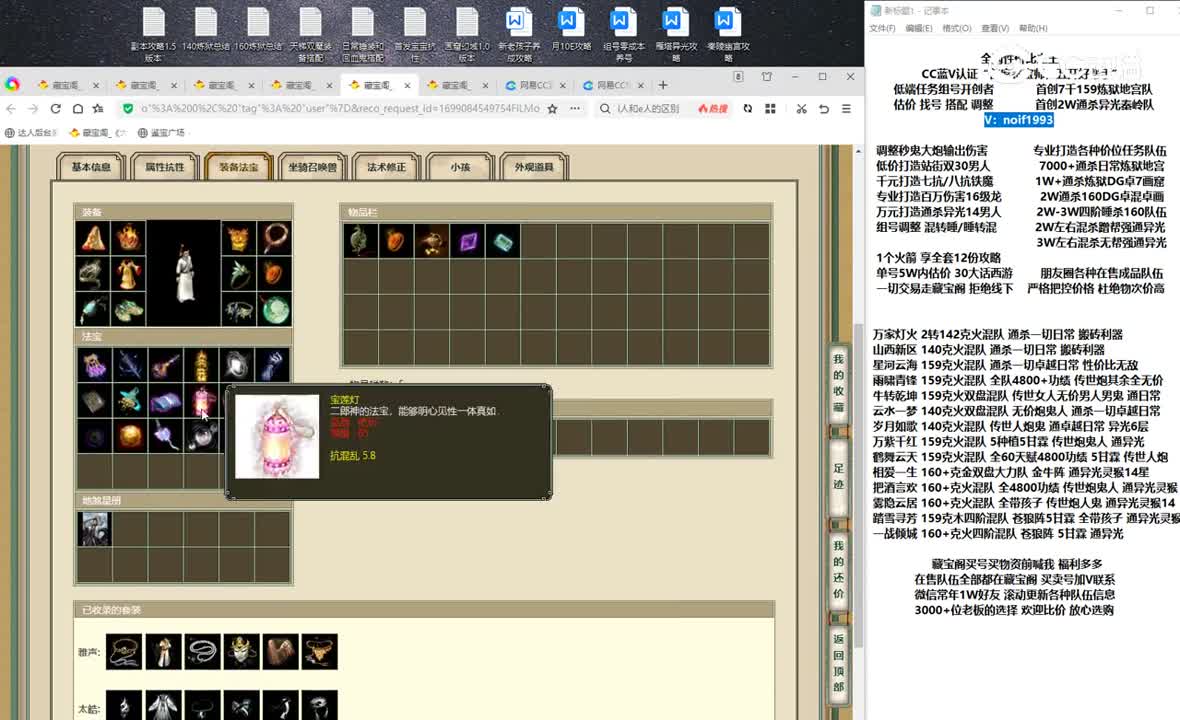Click the armored figure icon under 法宝 grid
This screenshot has width=1180, height=720.
click(x=93, y=529)
